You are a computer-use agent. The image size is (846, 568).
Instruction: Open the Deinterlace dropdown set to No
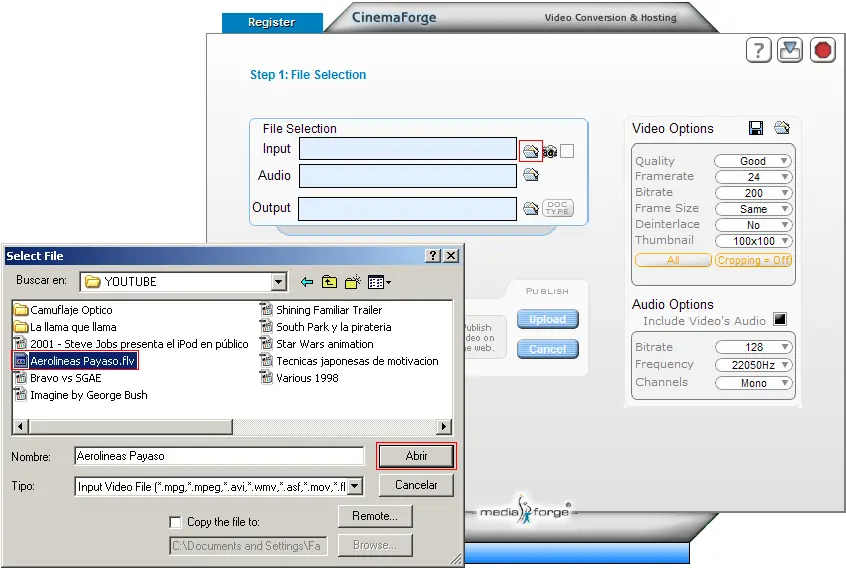(753, 225)
